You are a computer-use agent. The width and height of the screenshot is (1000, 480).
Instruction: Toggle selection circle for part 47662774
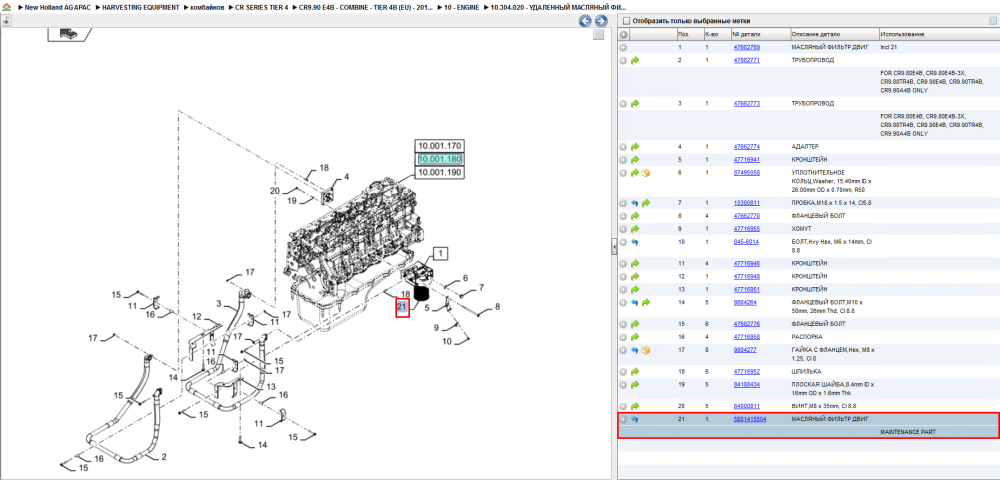tap(623, 147)
